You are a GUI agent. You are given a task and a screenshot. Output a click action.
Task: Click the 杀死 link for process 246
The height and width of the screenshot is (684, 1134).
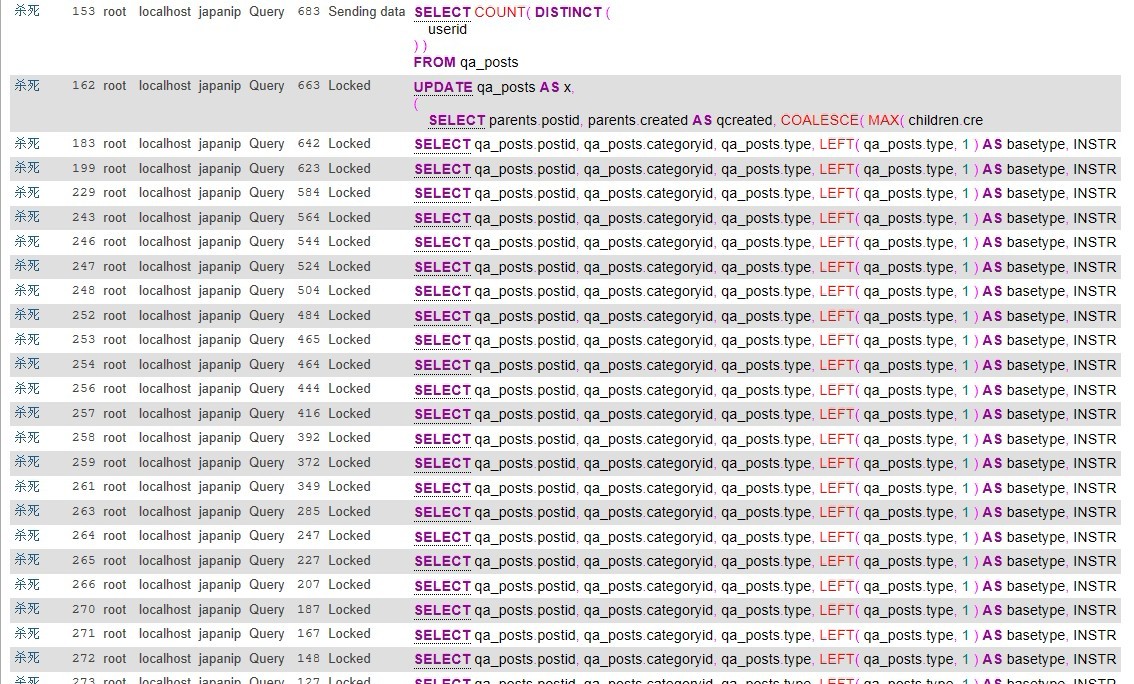pos(27,242)
